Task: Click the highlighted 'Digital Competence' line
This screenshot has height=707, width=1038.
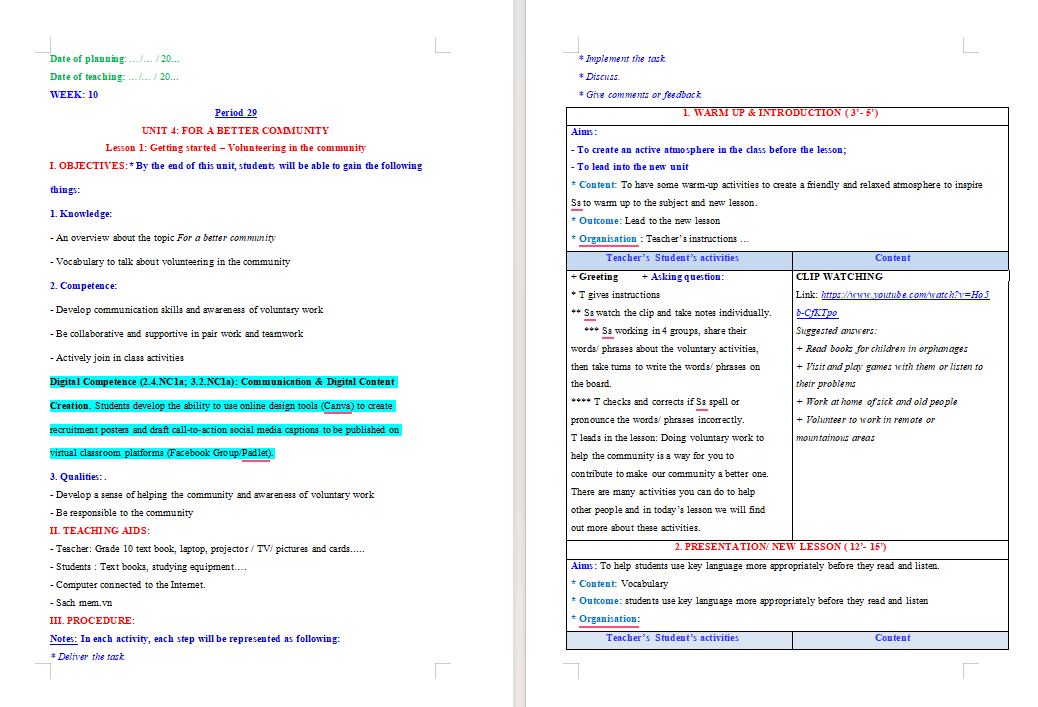Action: pyautogui.click(x=223, y=382)
